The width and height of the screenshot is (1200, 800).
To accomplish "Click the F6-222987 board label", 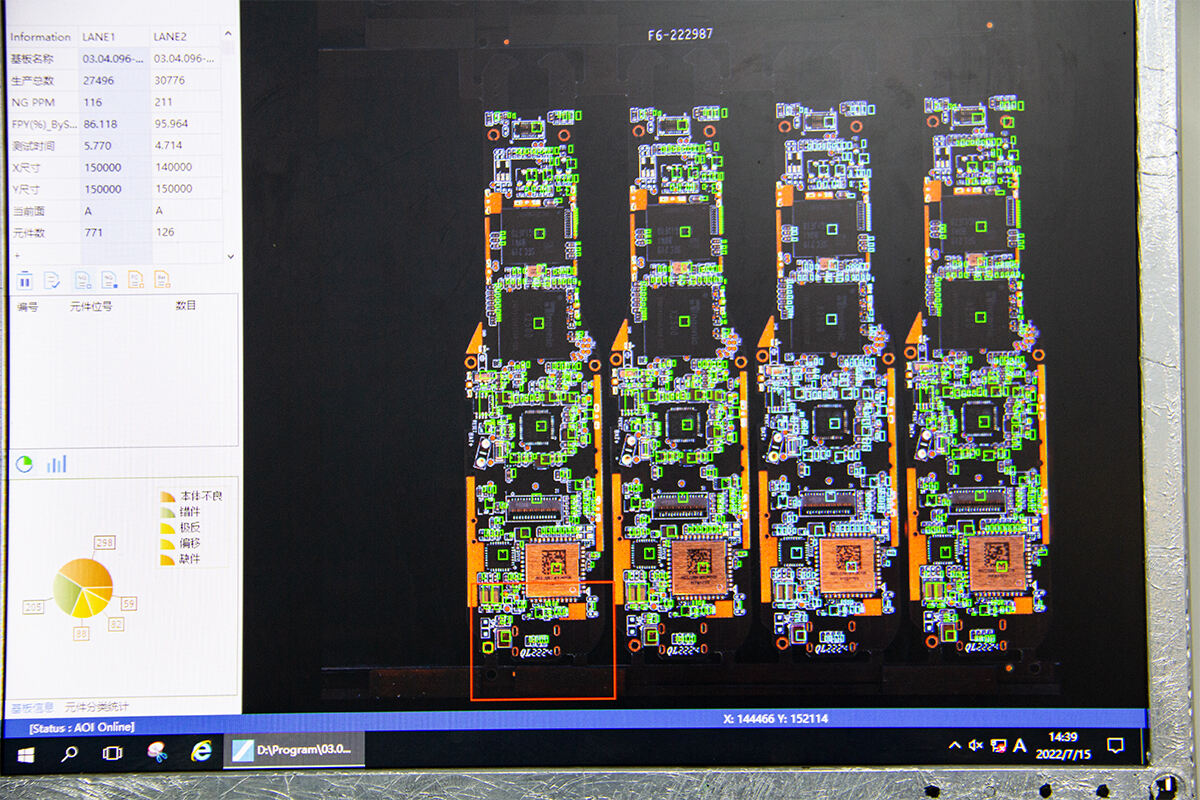I will (x=680, y=34).
